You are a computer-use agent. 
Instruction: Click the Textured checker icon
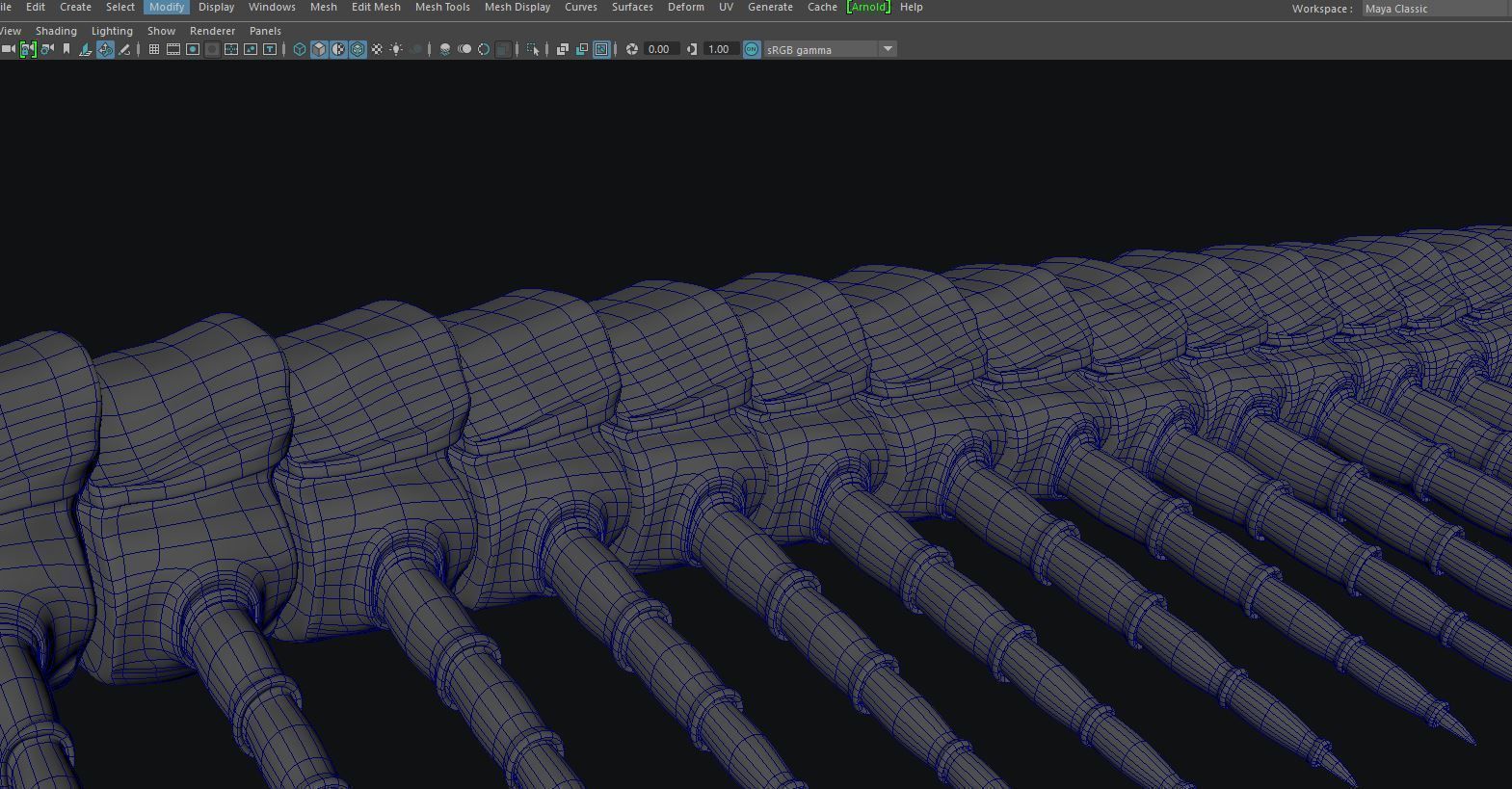[377, 49]
